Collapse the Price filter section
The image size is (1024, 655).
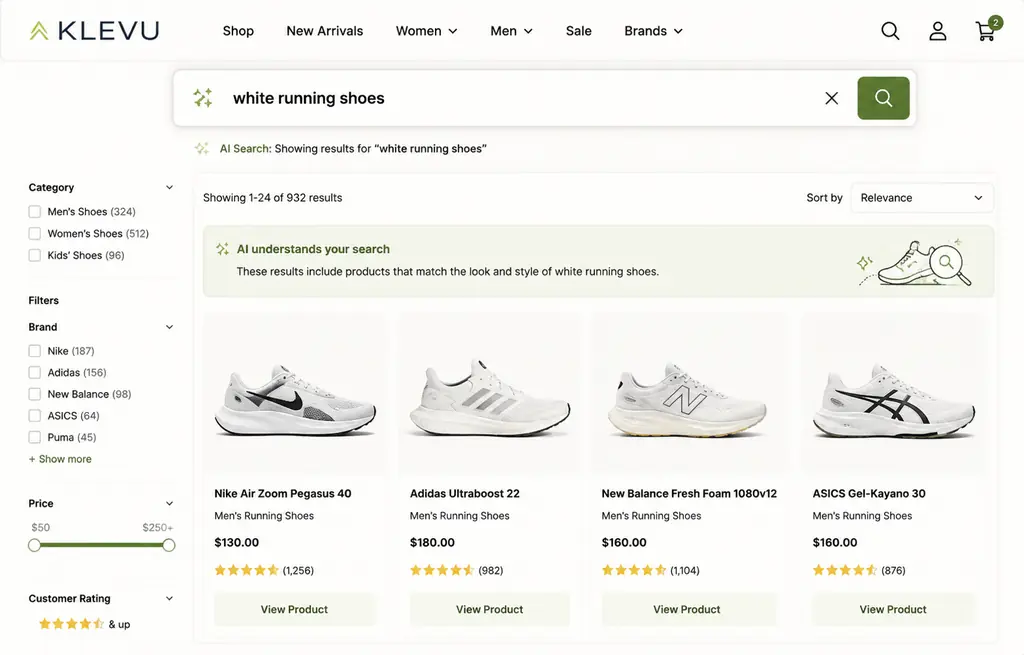click(x=169, y=503)
